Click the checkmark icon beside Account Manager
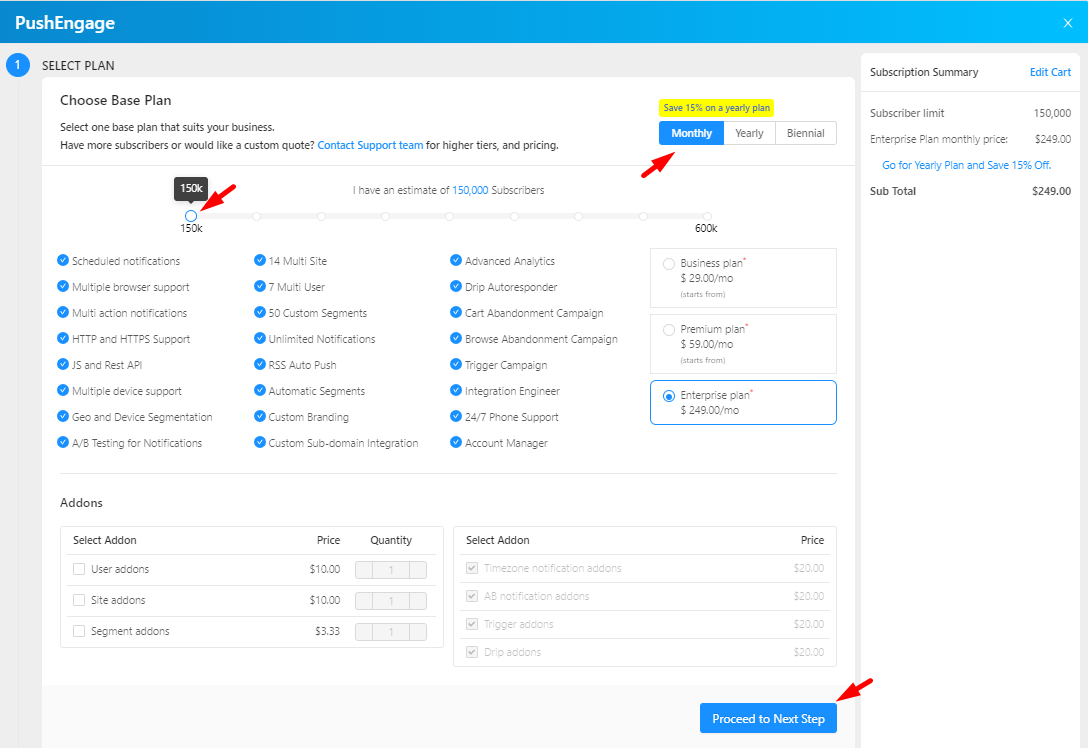Image resolution: width=1088 pixels, height=748 pixels. tap(456, 443)
